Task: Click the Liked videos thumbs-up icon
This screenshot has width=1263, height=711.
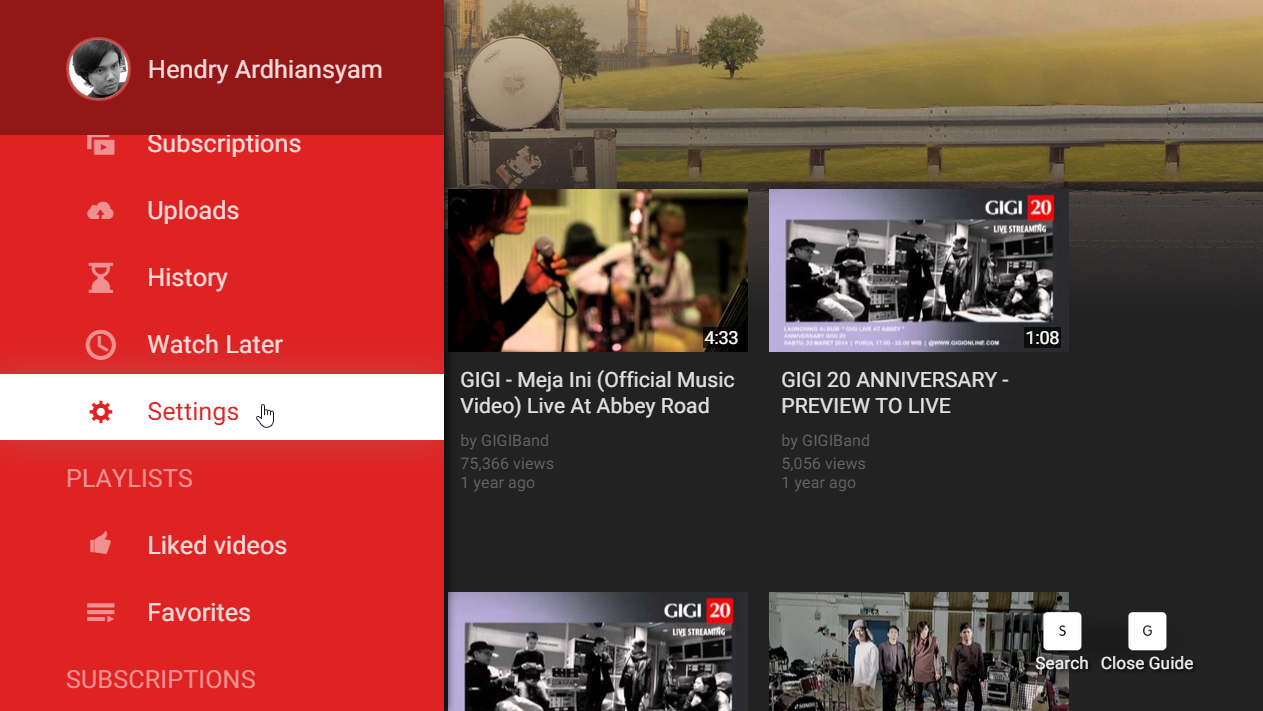Action: coord(100,544)
